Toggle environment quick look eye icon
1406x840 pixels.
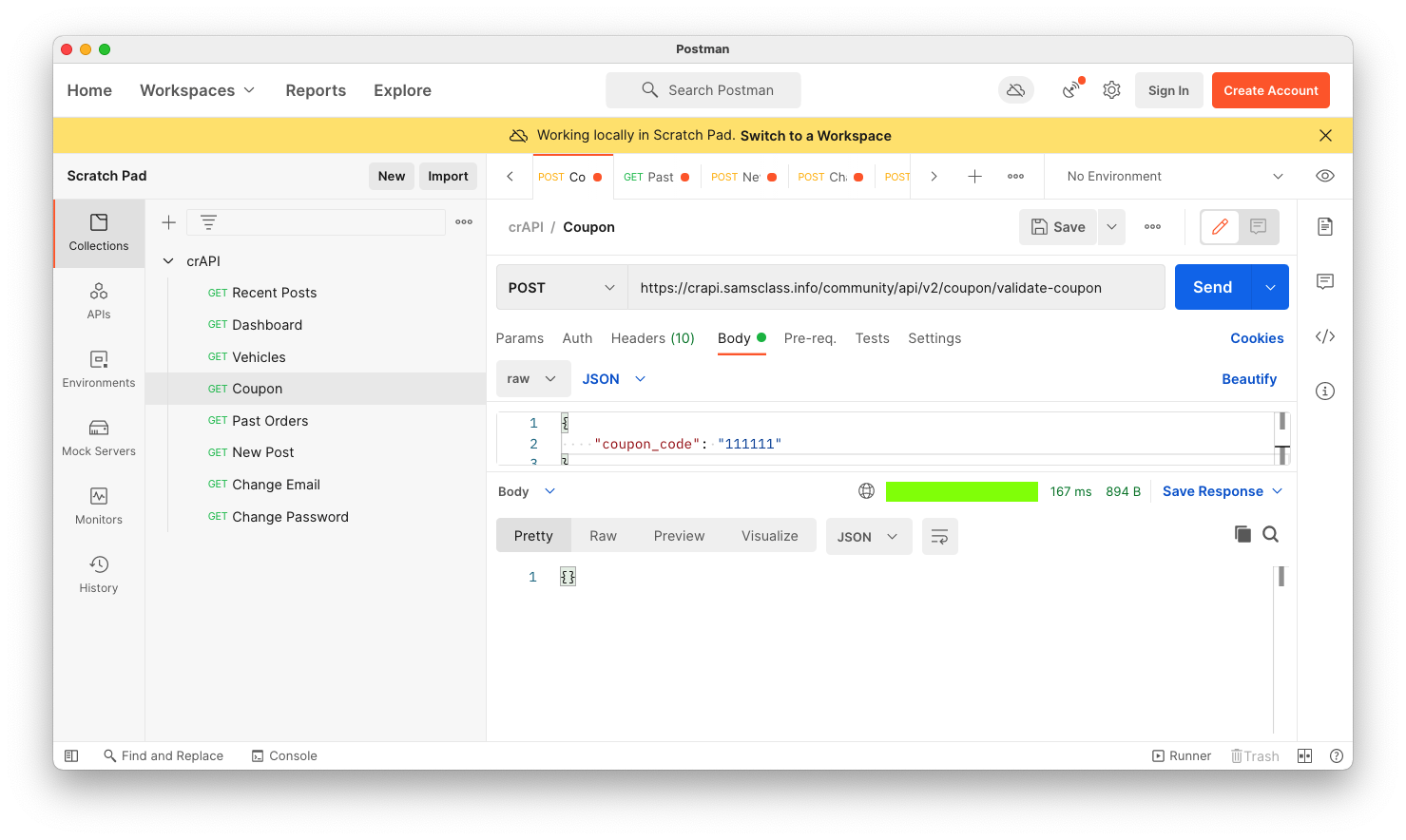(1325, 176)
